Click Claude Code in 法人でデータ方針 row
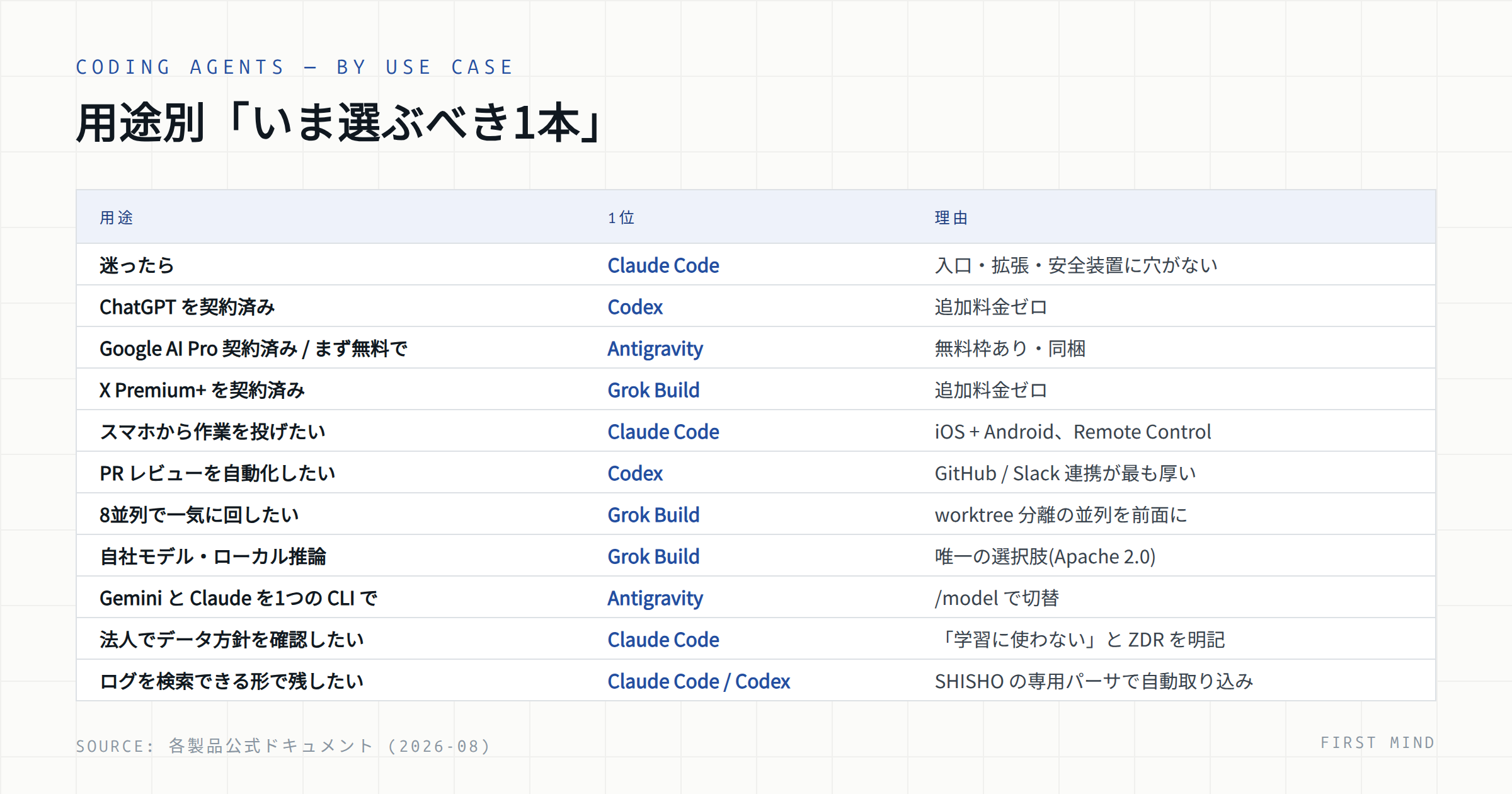Image resolution: width=1512 pixels, height=794 pixels. (x=663, y=640)
